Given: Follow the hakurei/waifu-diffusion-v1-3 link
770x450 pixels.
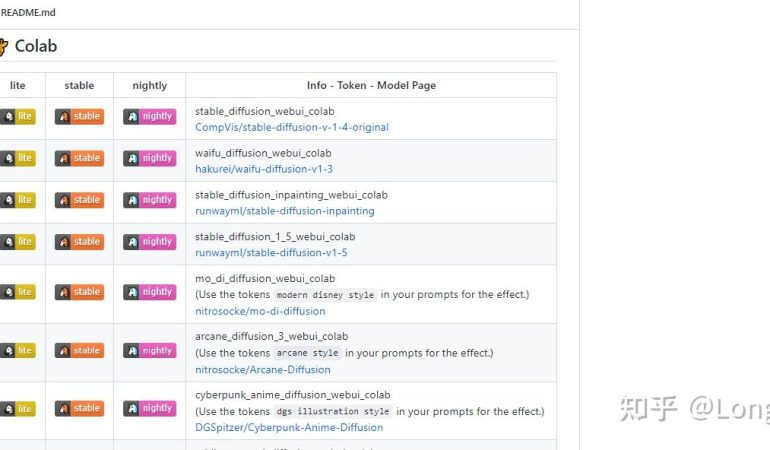Looking at the screenshot, I should [264, 169].
